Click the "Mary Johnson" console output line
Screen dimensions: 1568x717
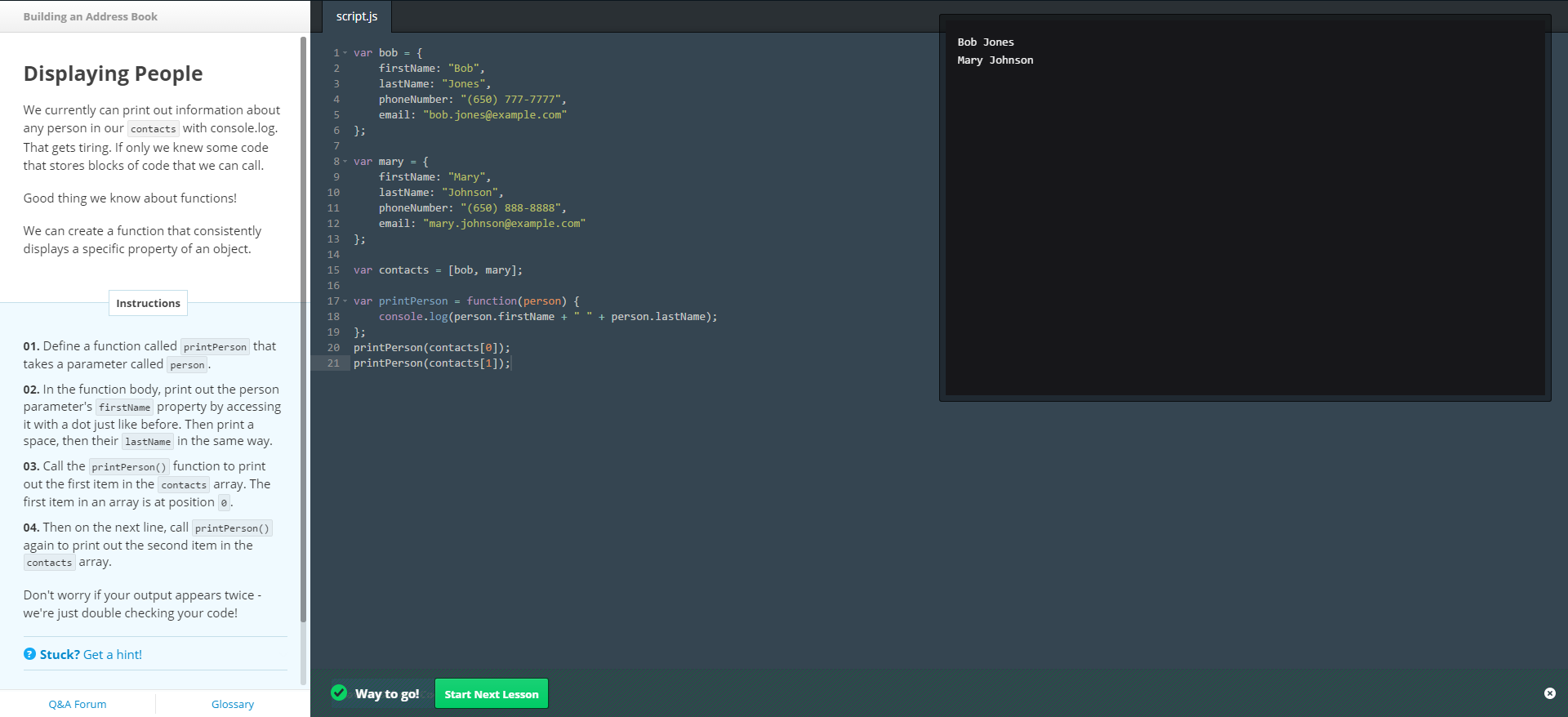click(996, 60)
